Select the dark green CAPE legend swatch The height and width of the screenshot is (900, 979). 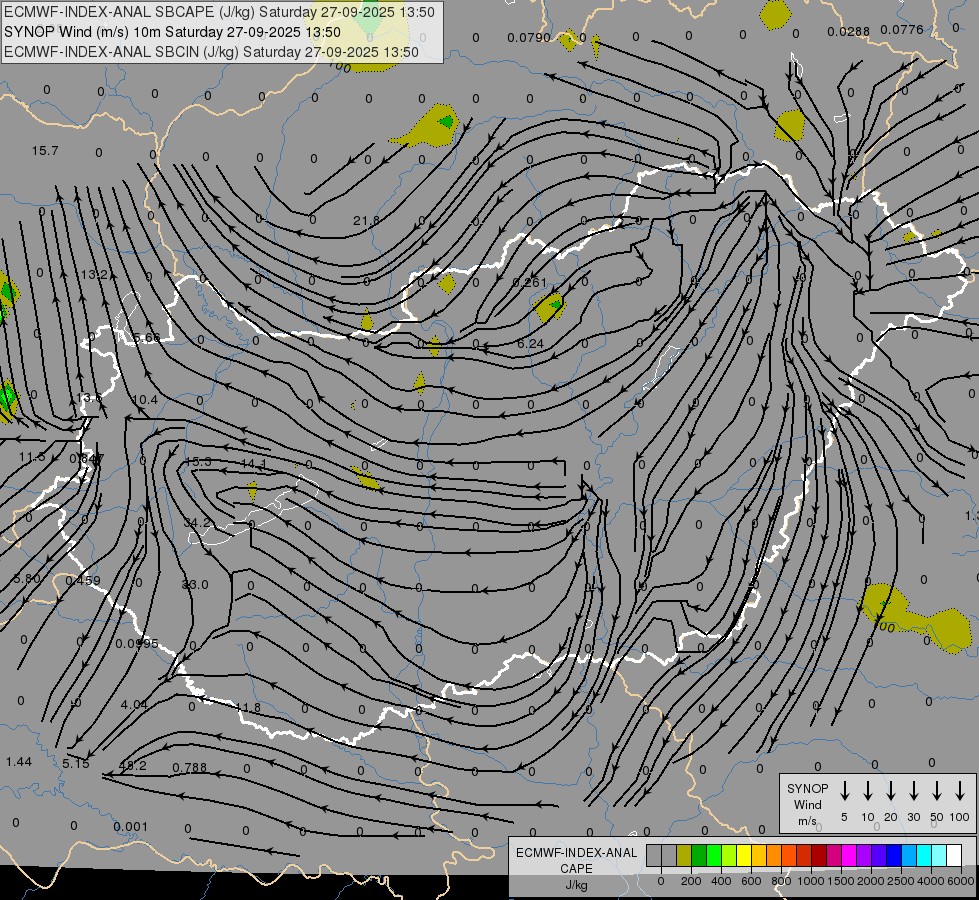click(699, 856)
